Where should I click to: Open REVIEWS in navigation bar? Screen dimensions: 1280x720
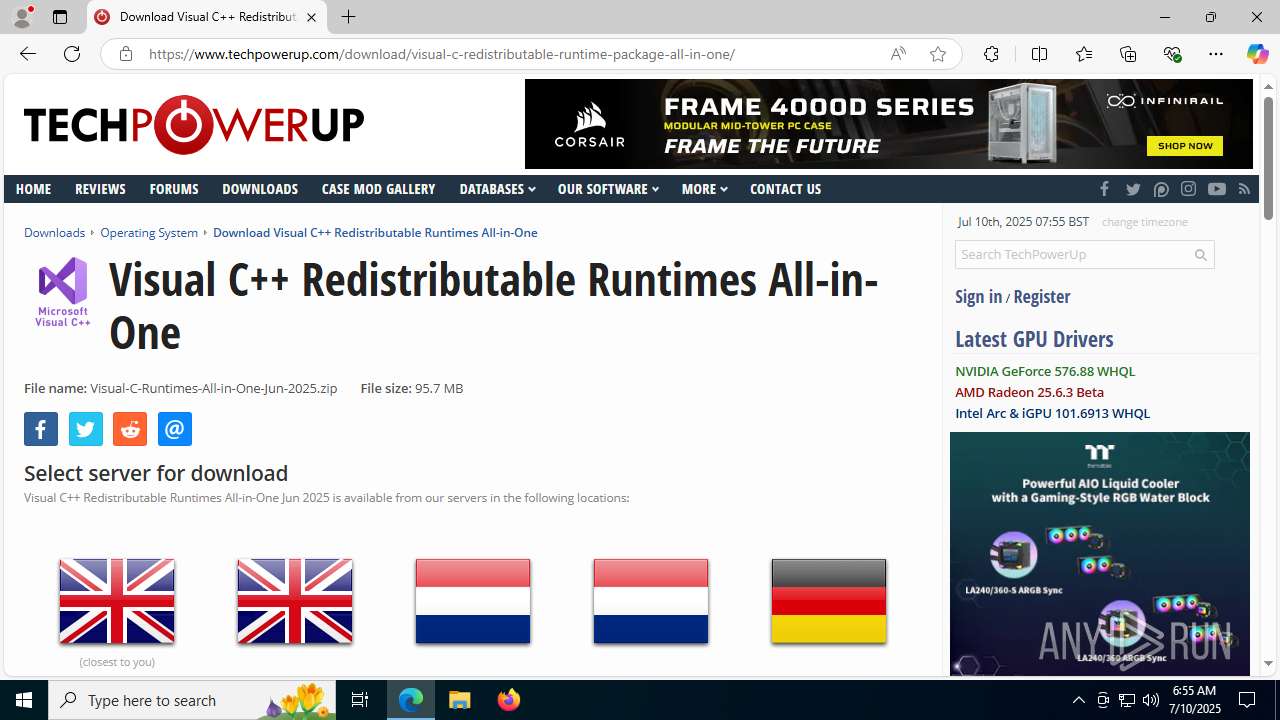coord(100,189)
